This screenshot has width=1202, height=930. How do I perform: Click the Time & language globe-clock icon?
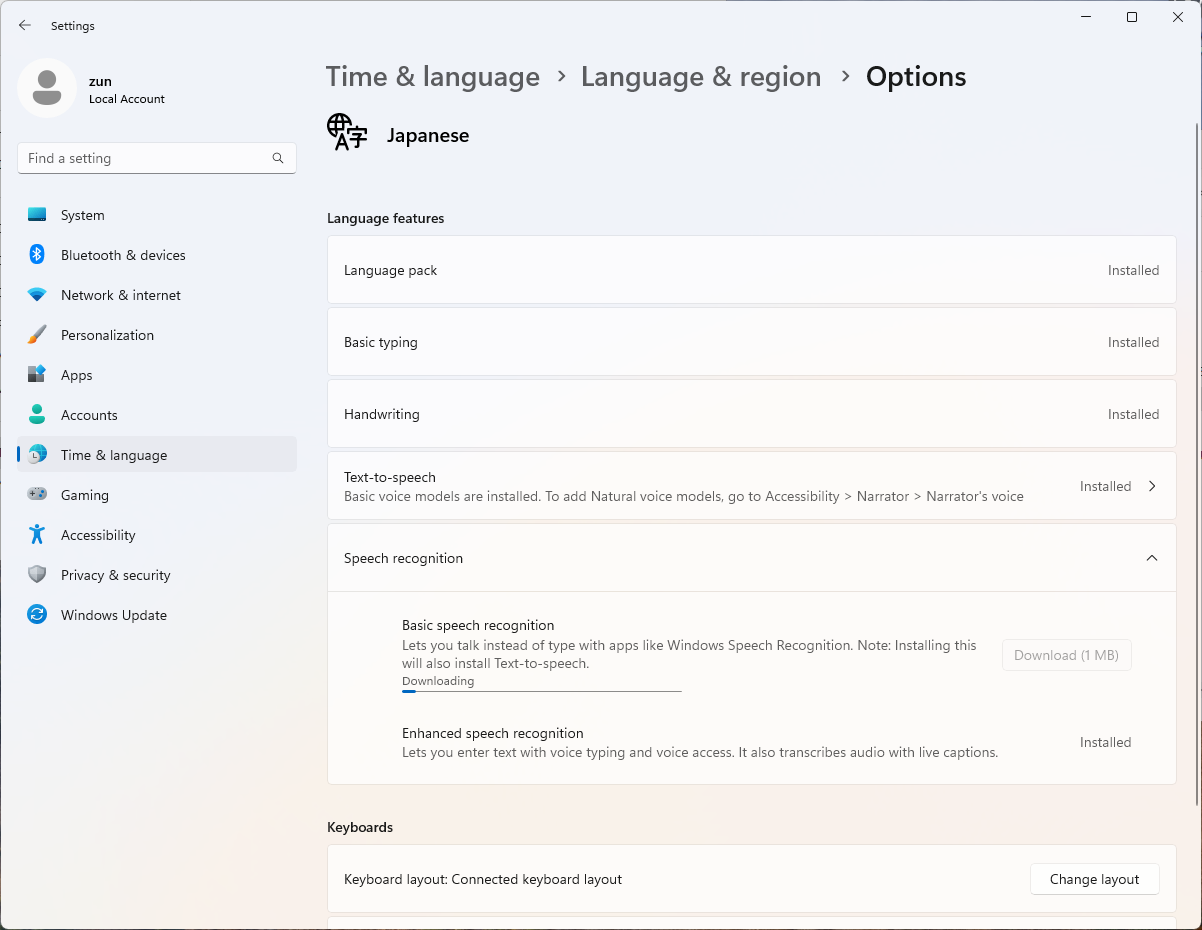coord(37,455)
